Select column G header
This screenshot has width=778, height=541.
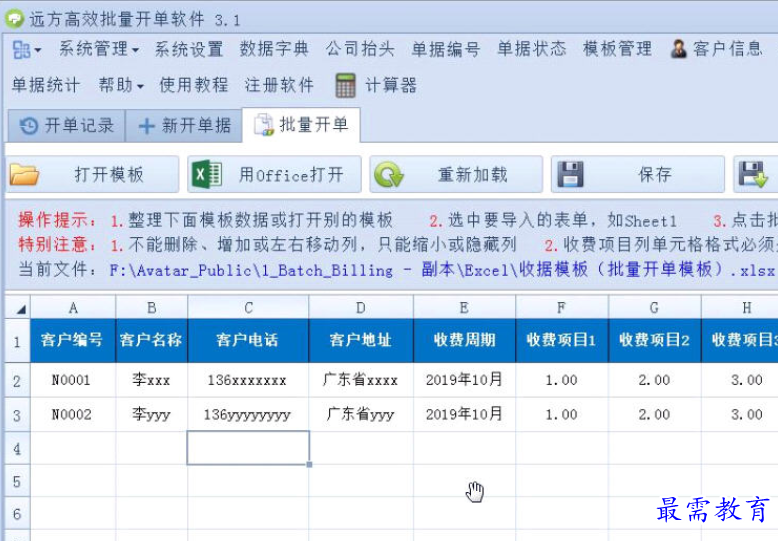(x=654, y=308)
